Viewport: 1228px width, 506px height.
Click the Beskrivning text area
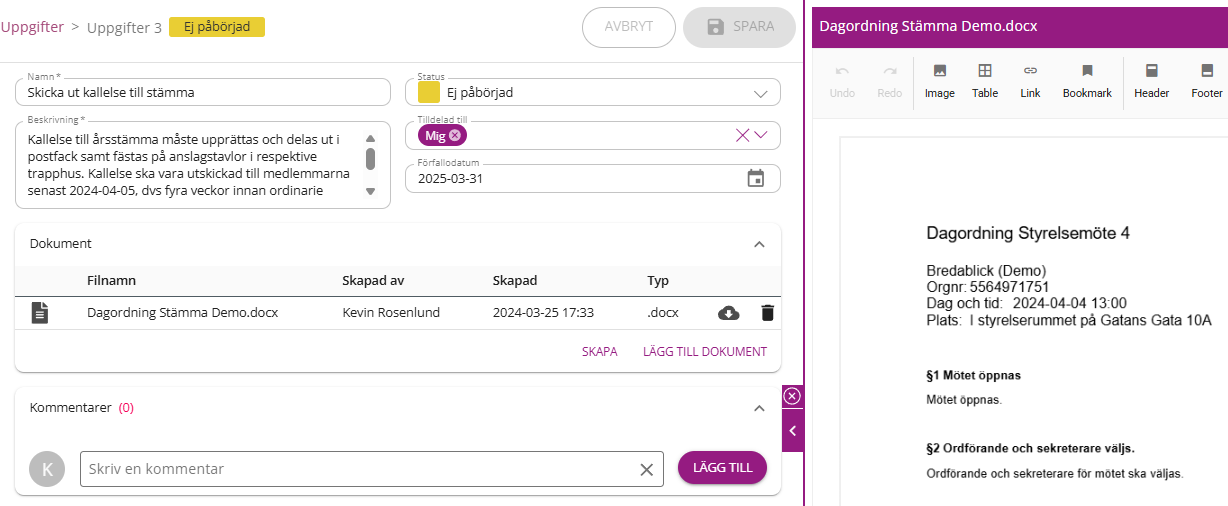tap(203, 165)
